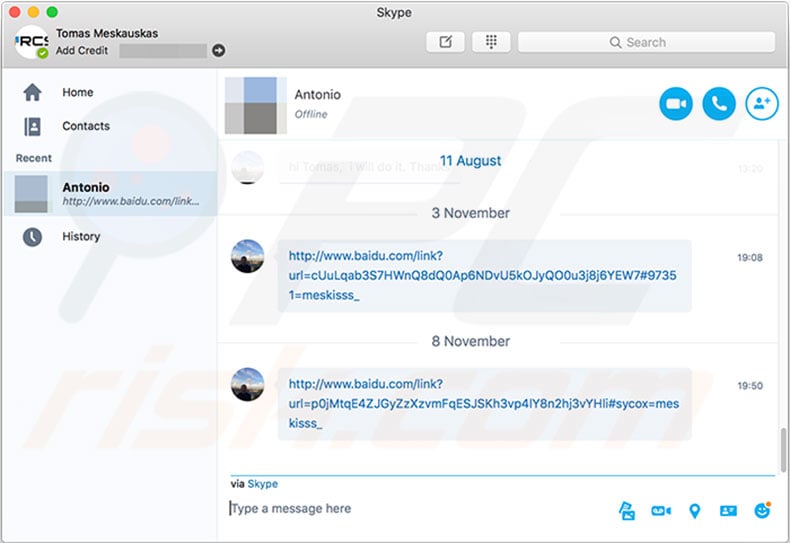Add people to this conversation

(x=762, y=104)
